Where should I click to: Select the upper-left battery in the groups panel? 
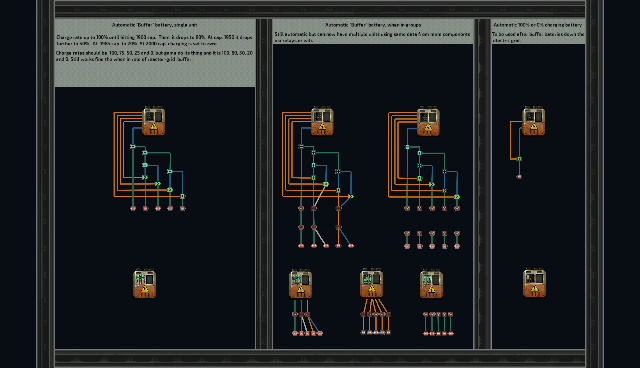point(322,121)
